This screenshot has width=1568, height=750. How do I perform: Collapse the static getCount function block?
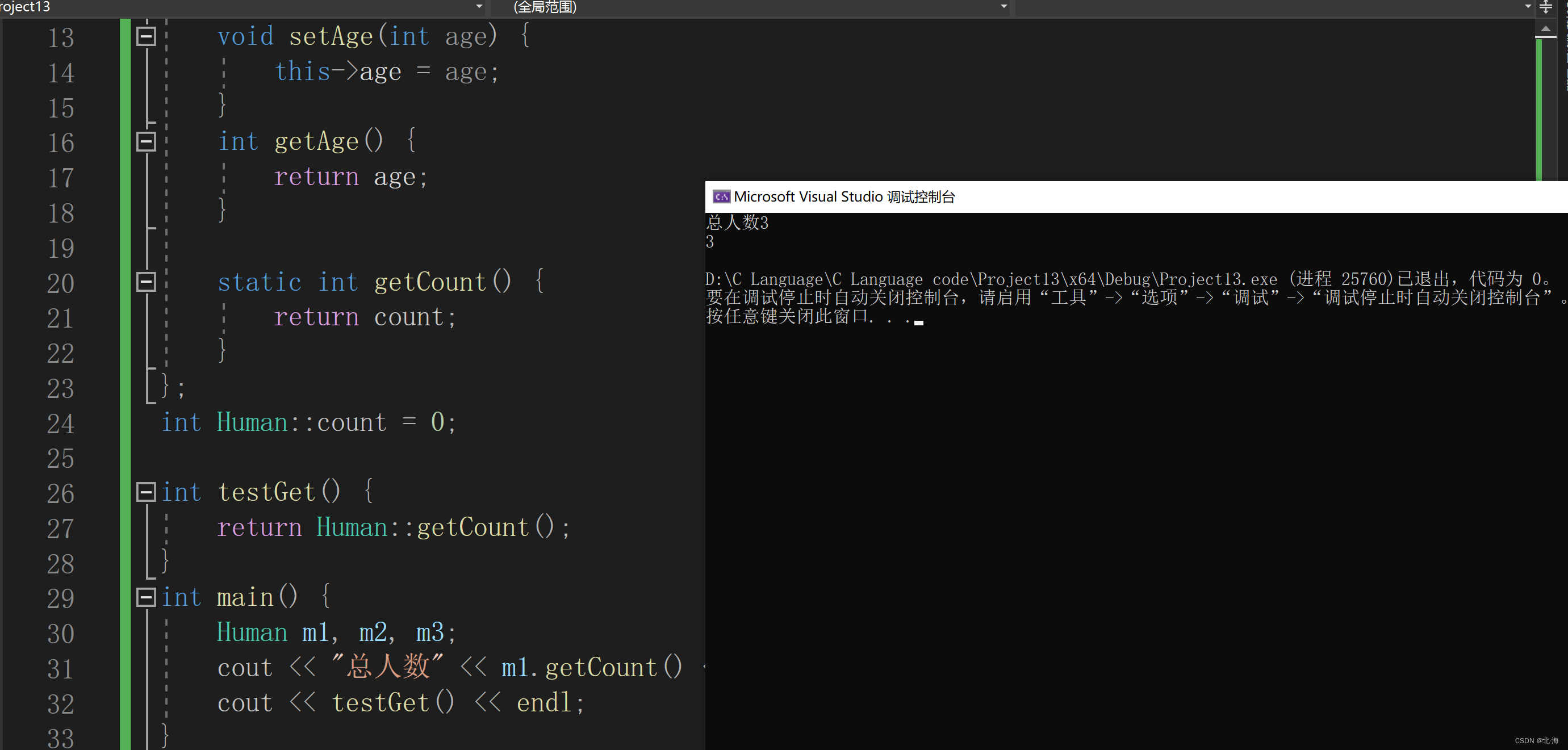(x=146, y=282)
